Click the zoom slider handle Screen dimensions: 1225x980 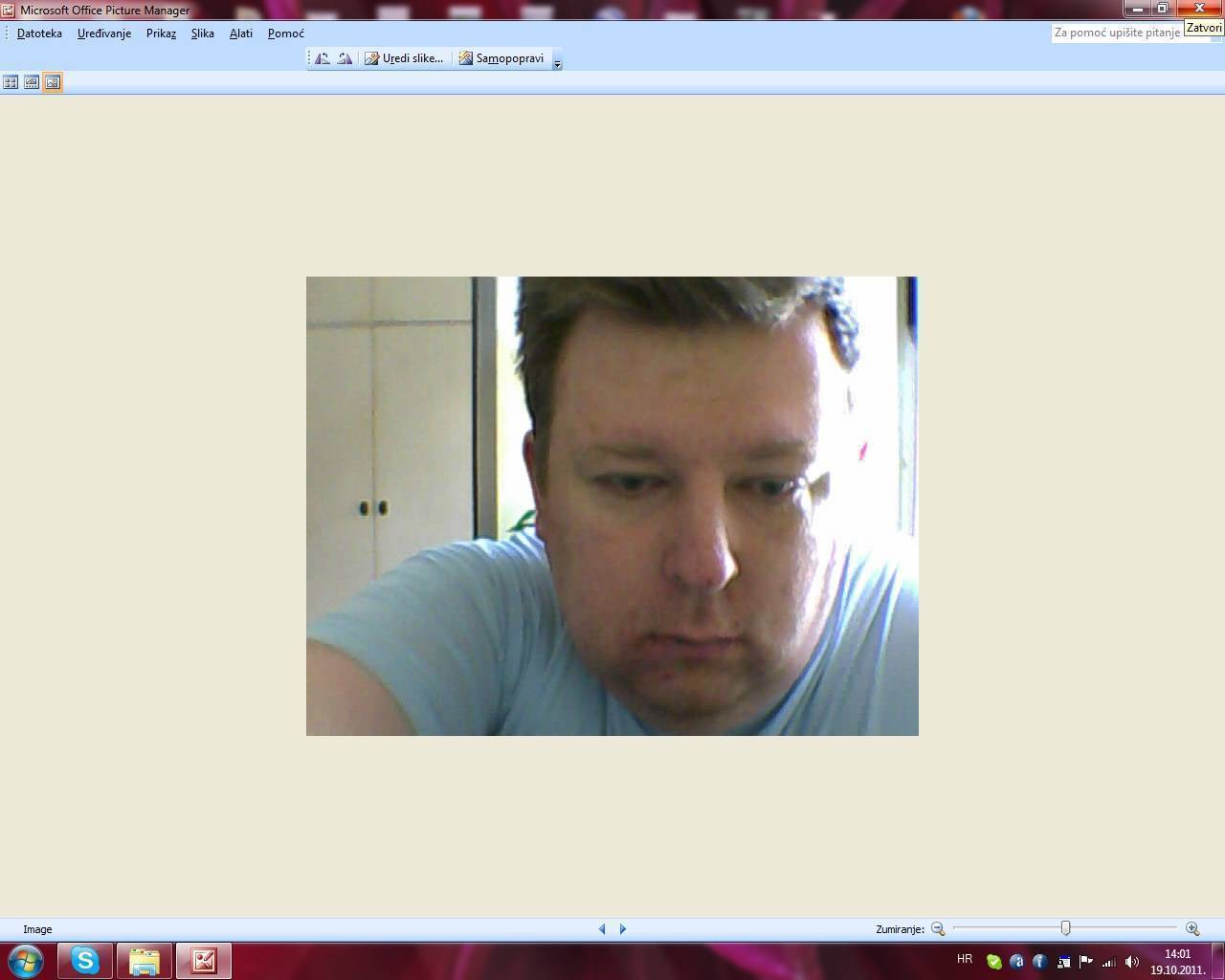[x=1065, y=927]
